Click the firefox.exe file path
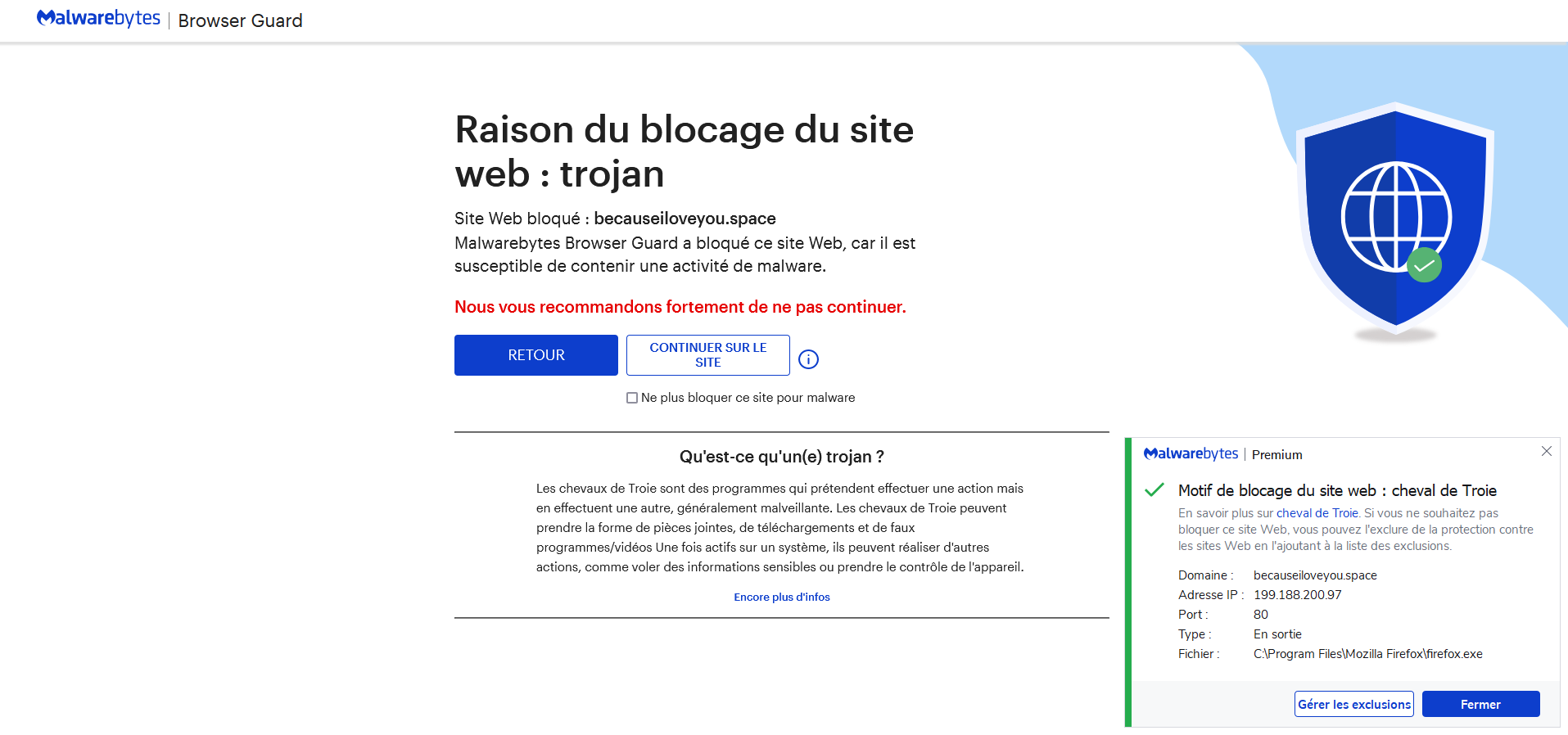 1367,654
